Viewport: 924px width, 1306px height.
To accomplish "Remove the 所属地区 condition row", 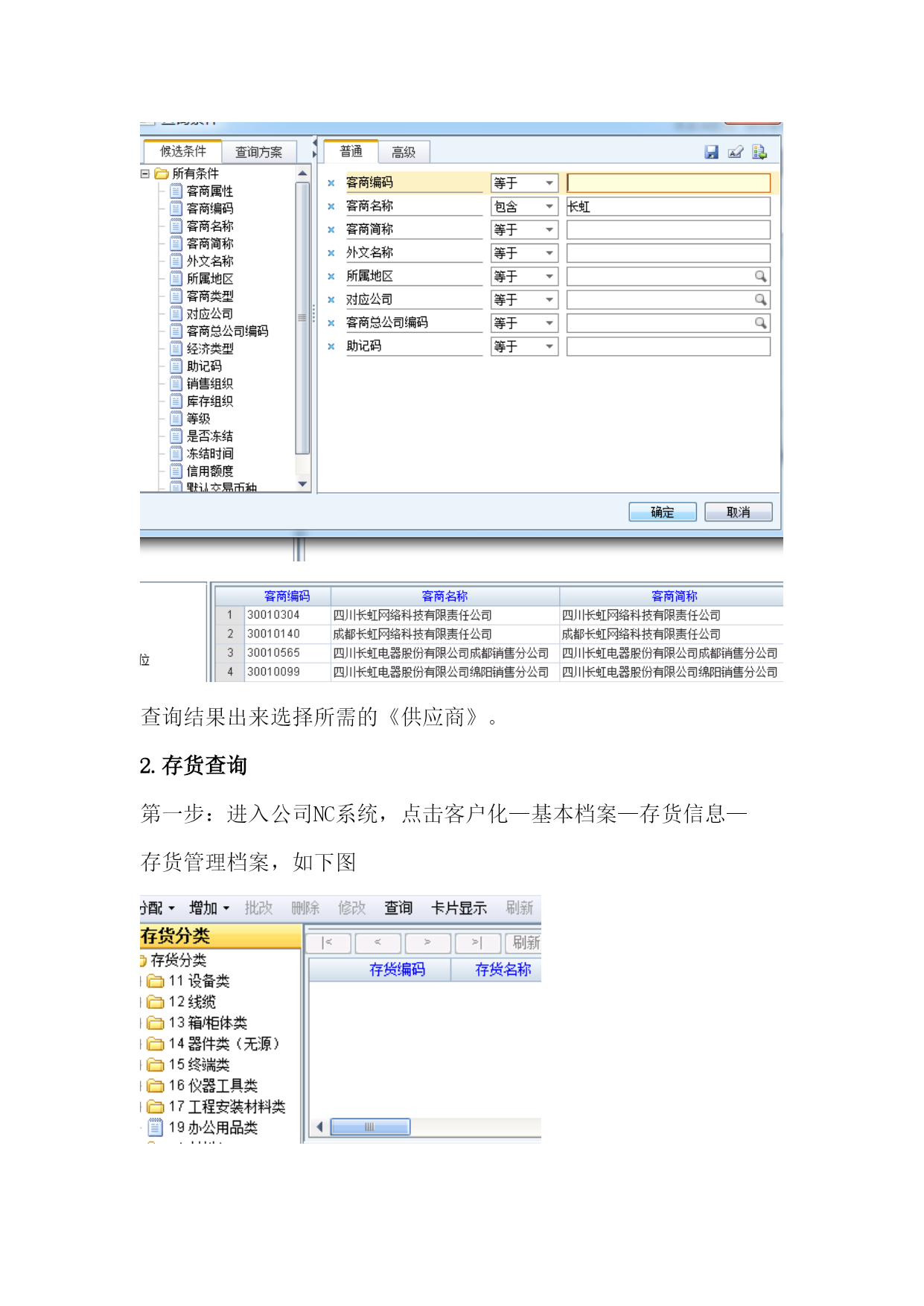I will (331, 276).
